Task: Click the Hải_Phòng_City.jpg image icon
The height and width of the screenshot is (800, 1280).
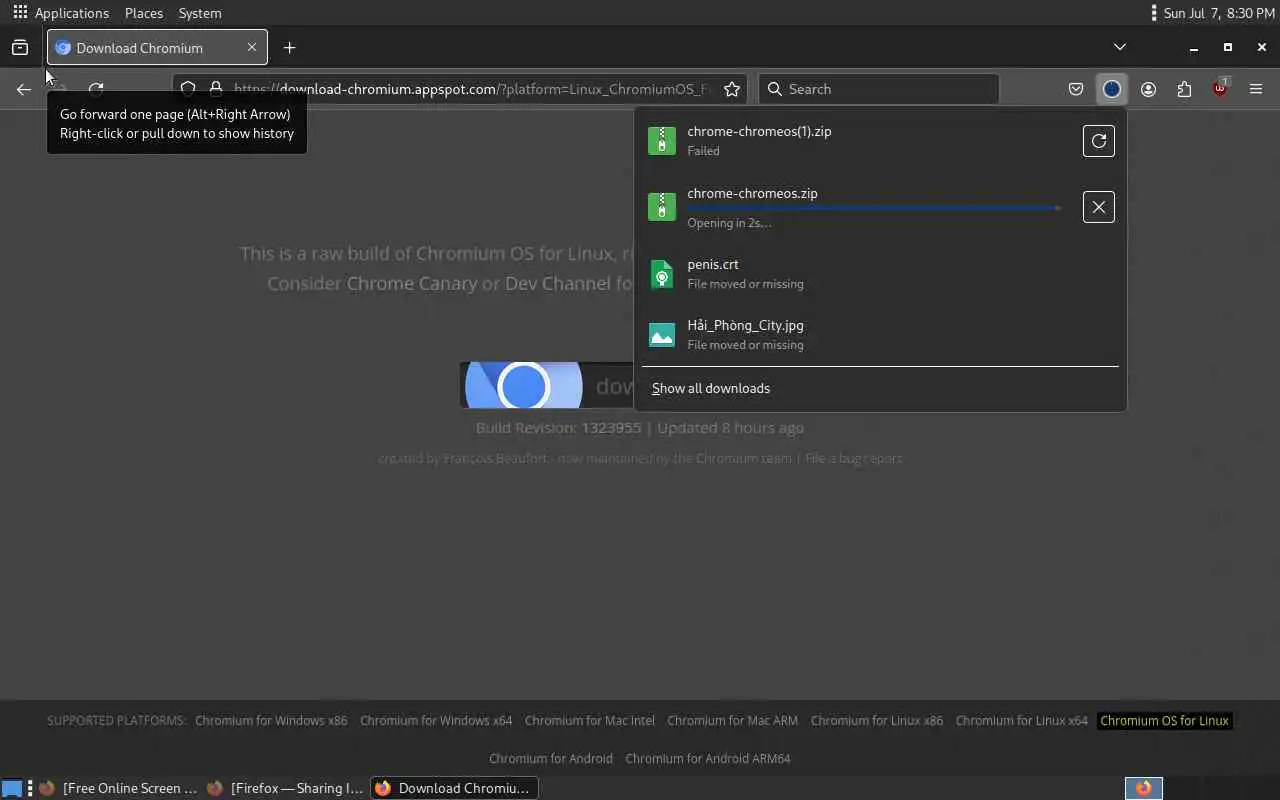Action: coord(662,335)
